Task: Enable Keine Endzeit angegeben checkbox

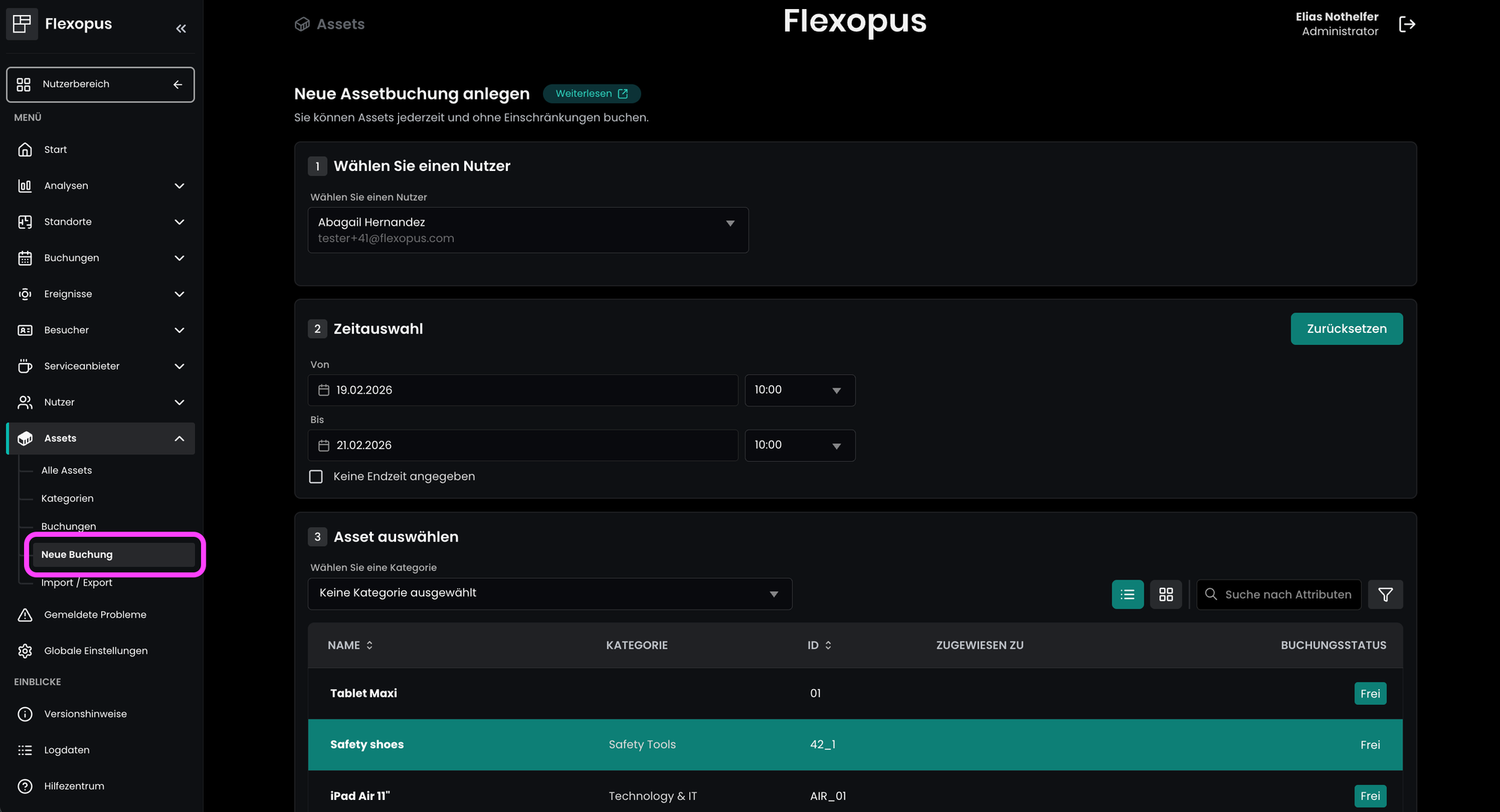Action: (x=316, y=477)
